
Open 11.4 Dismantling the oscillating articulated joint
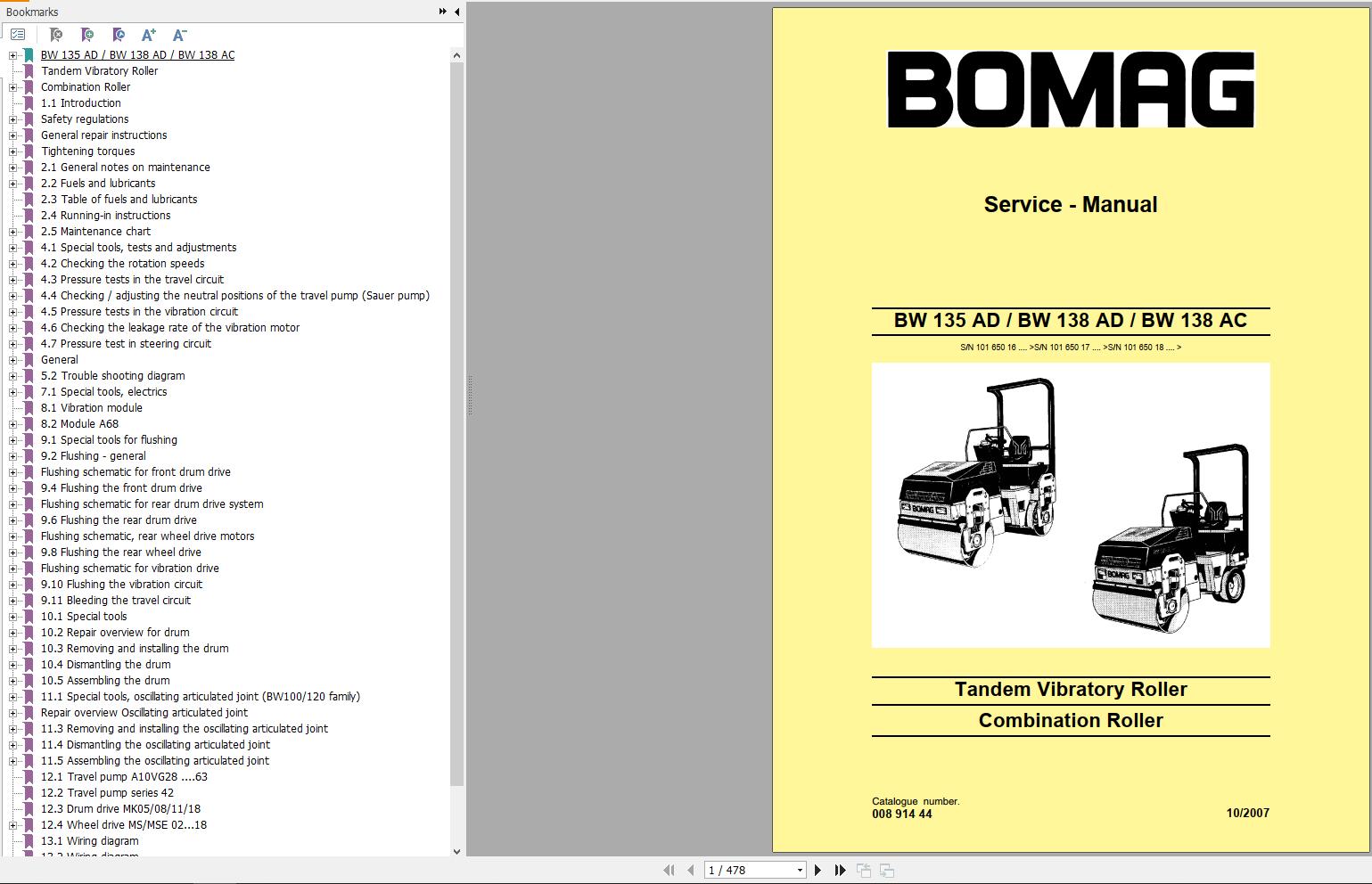[155, 745]
